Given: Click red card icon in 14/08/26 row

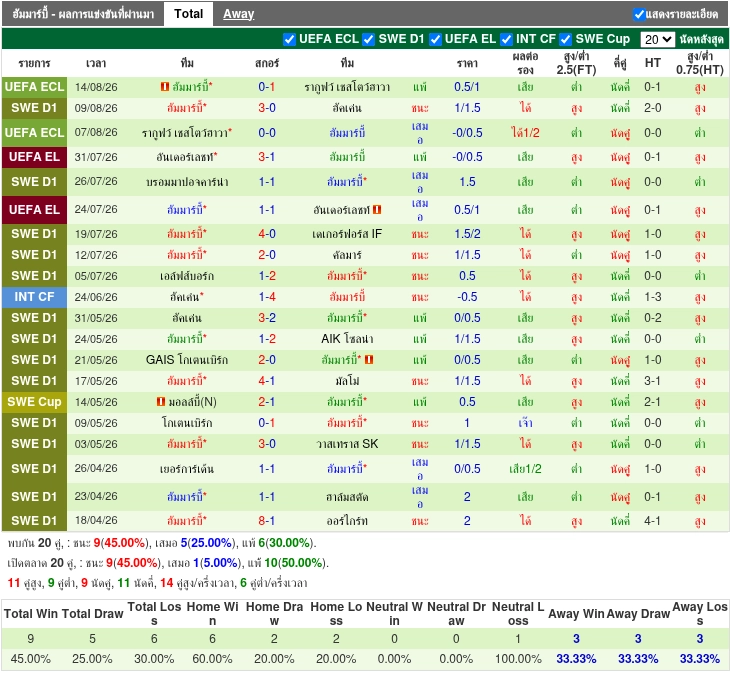Looking at the screenshot, I should pos(164,87).
